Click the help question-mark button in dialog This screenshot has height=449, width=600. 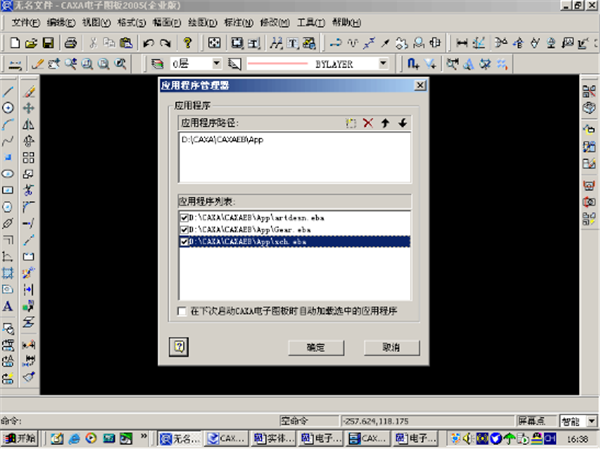click(x=180, y=346)
